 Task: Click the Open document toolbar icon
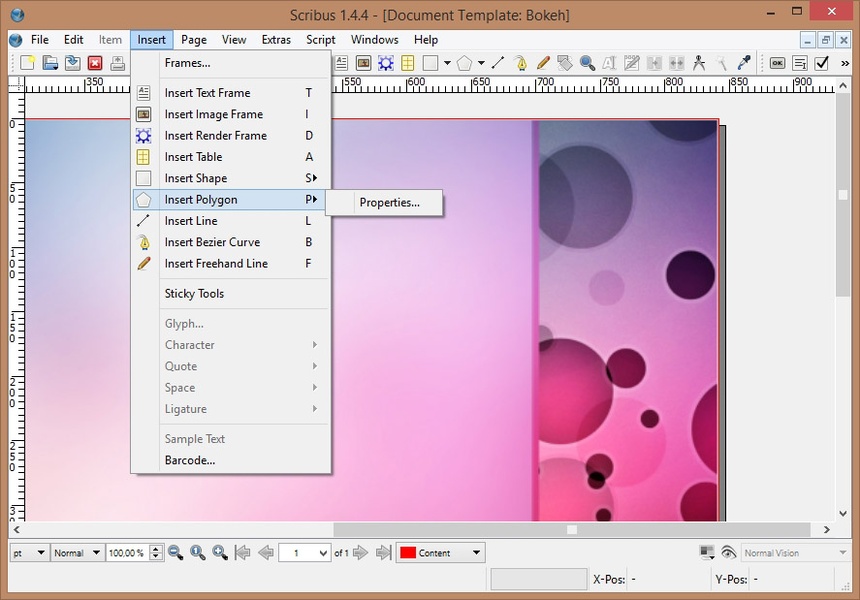point(50,63)
